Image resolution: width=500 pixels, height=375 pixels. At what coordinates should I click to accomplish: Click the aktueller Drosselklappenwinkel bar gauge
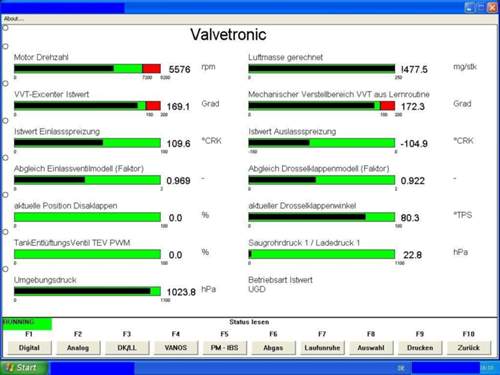point(322,217)
